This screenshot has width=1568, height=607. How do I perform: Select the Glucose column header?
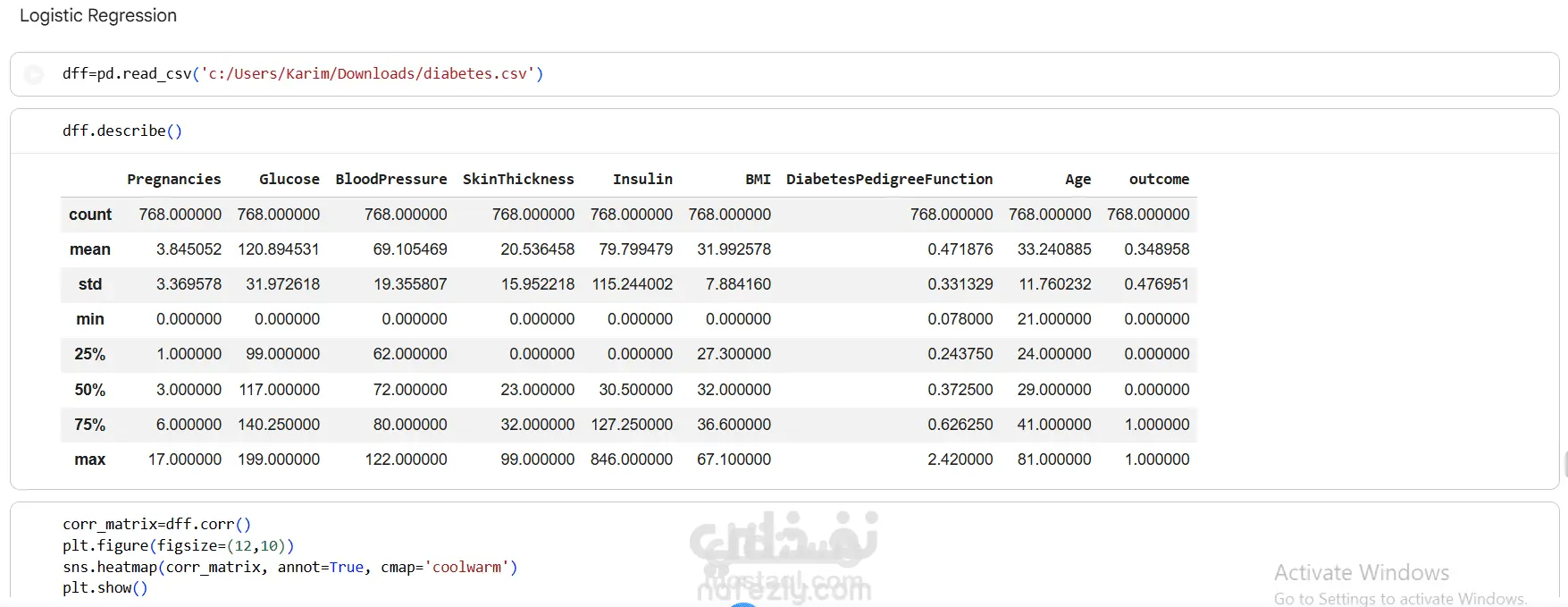[x=289, y=179]
